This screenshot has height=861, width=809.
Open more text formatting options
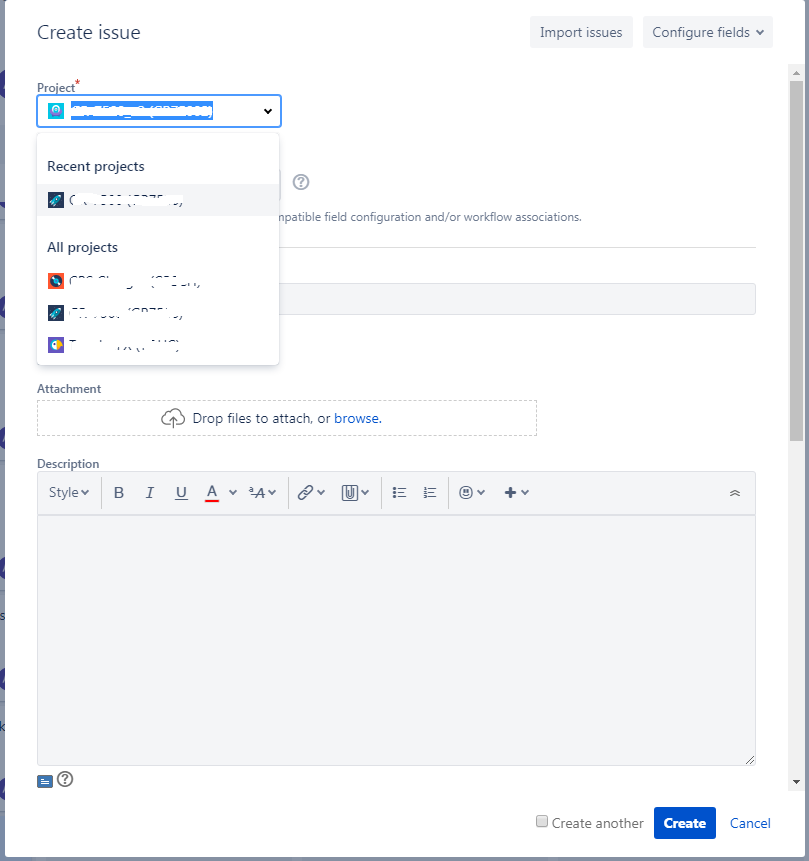tap(262, 493)
